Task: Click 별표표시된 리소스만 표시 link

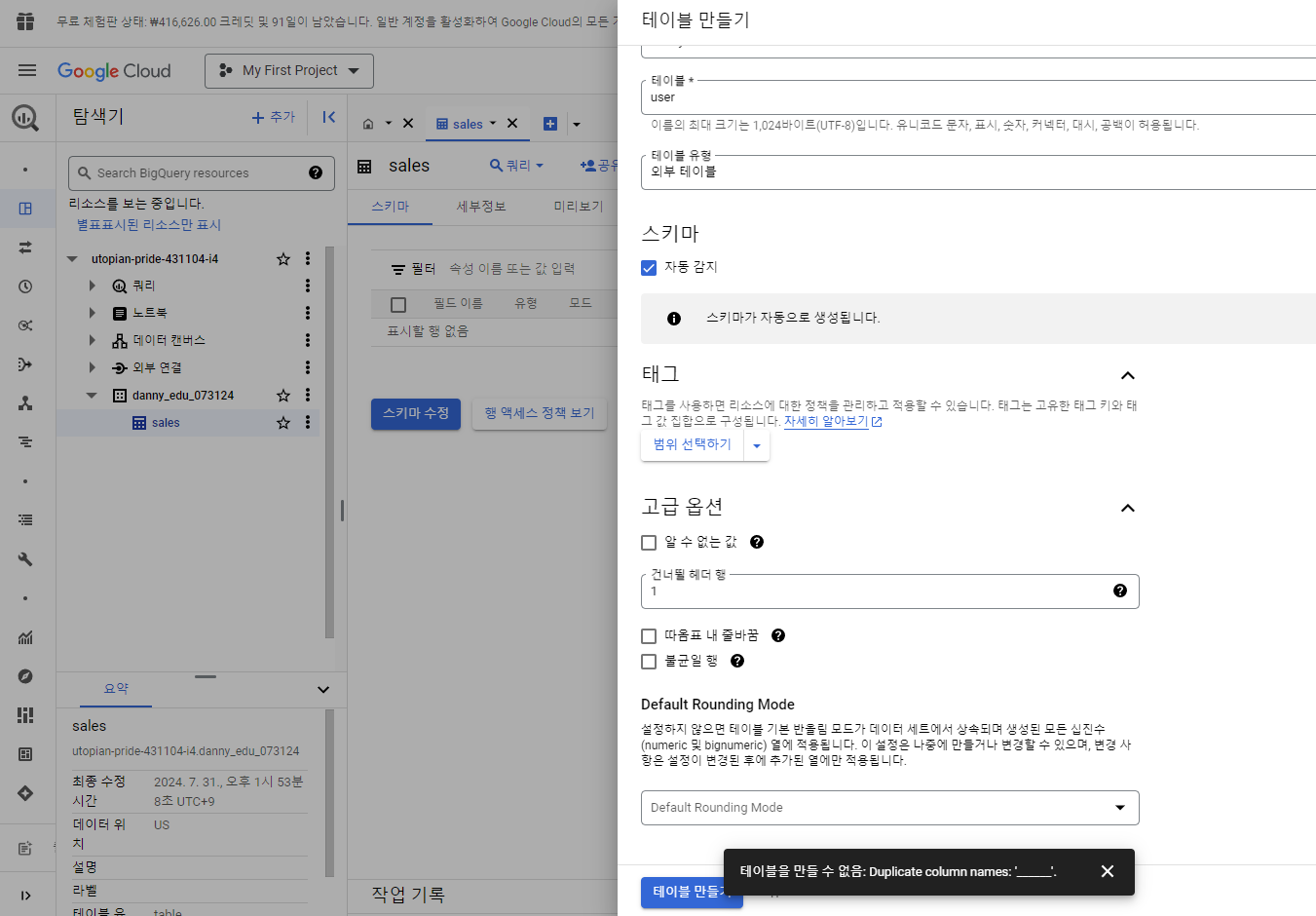Action: coord(149,224)
